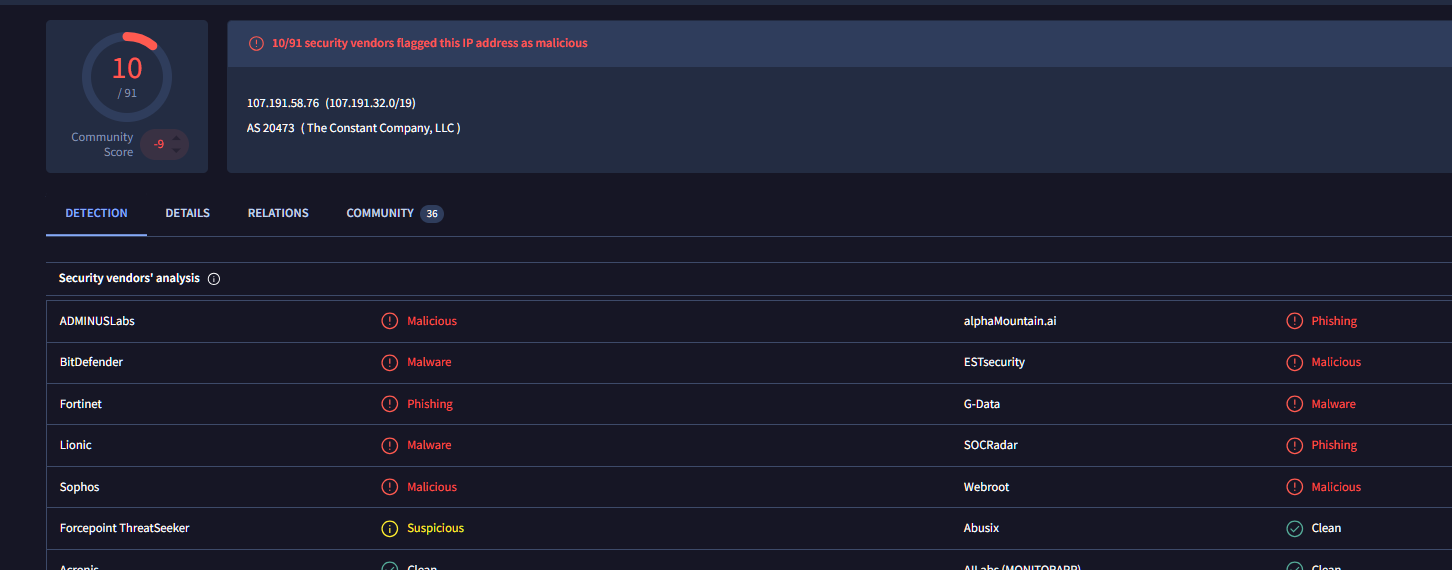
Task: Select the Webroot vendor name
Action: click(987, 487)
